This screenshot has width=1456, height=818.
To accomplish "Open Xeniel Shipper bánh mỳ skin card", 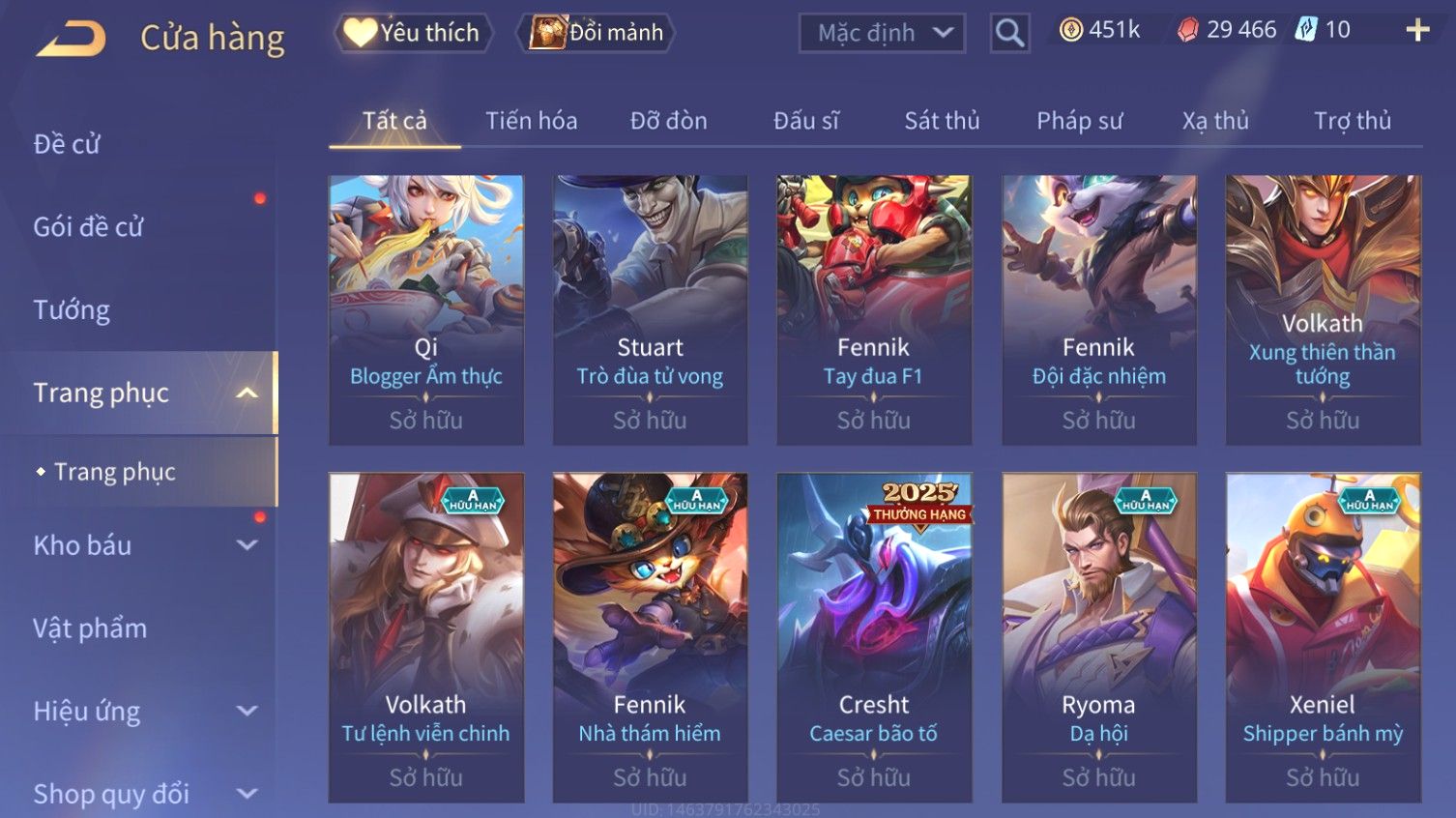I will 1323,637.
